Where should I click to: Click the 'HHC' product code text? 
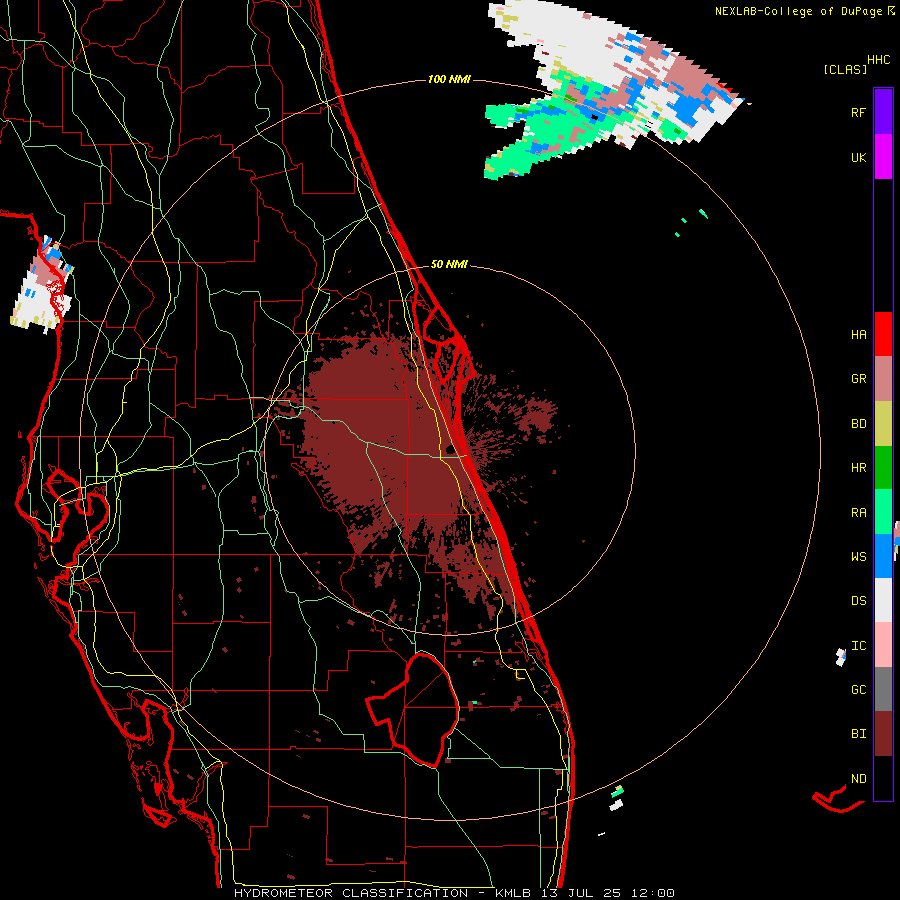tap(878, 60)
